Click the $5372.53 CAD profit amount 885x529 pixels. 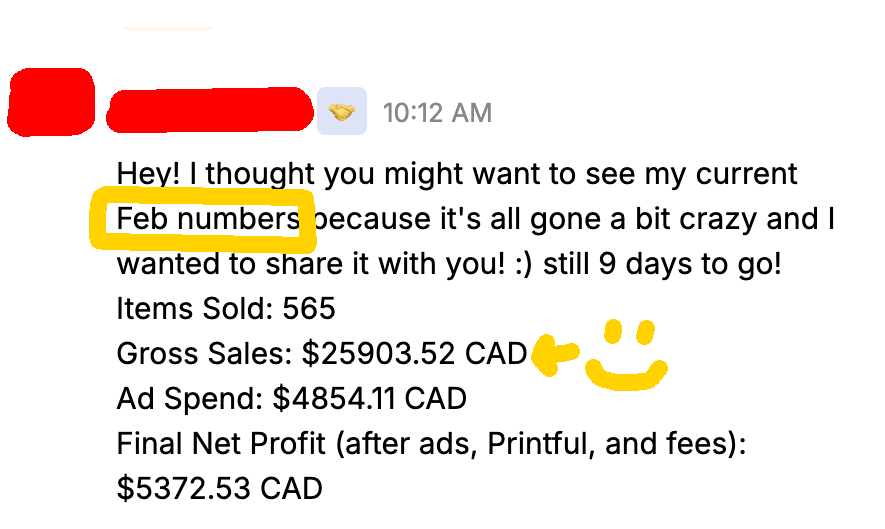click(x=220, y=488)
